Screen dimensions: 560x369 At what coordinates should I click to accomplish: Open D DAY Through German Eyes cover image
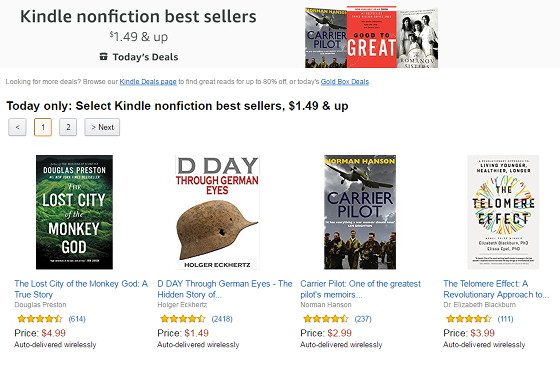pos(218,212)
